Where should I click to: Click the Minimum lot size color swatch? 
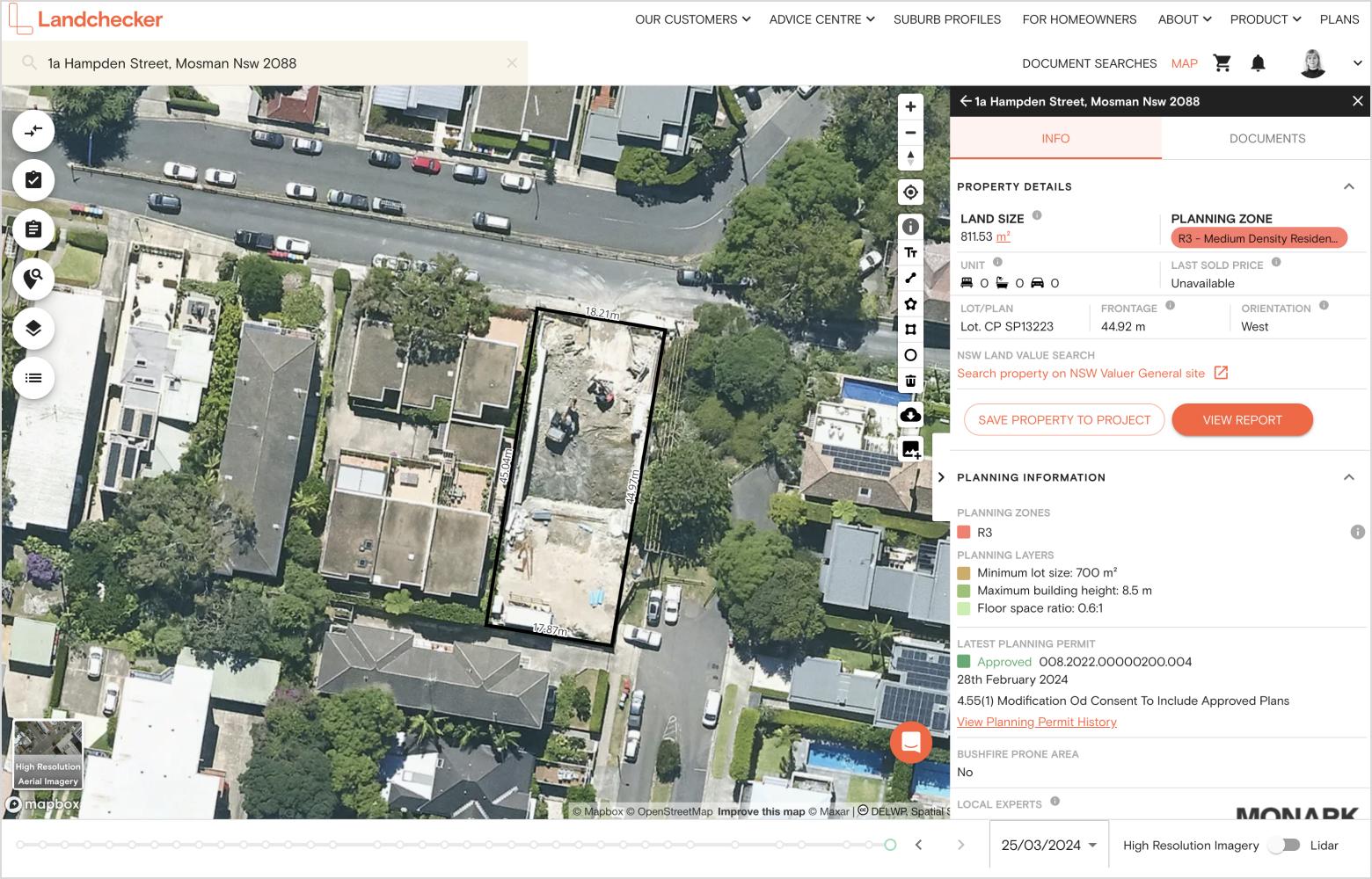coord(964,573)
